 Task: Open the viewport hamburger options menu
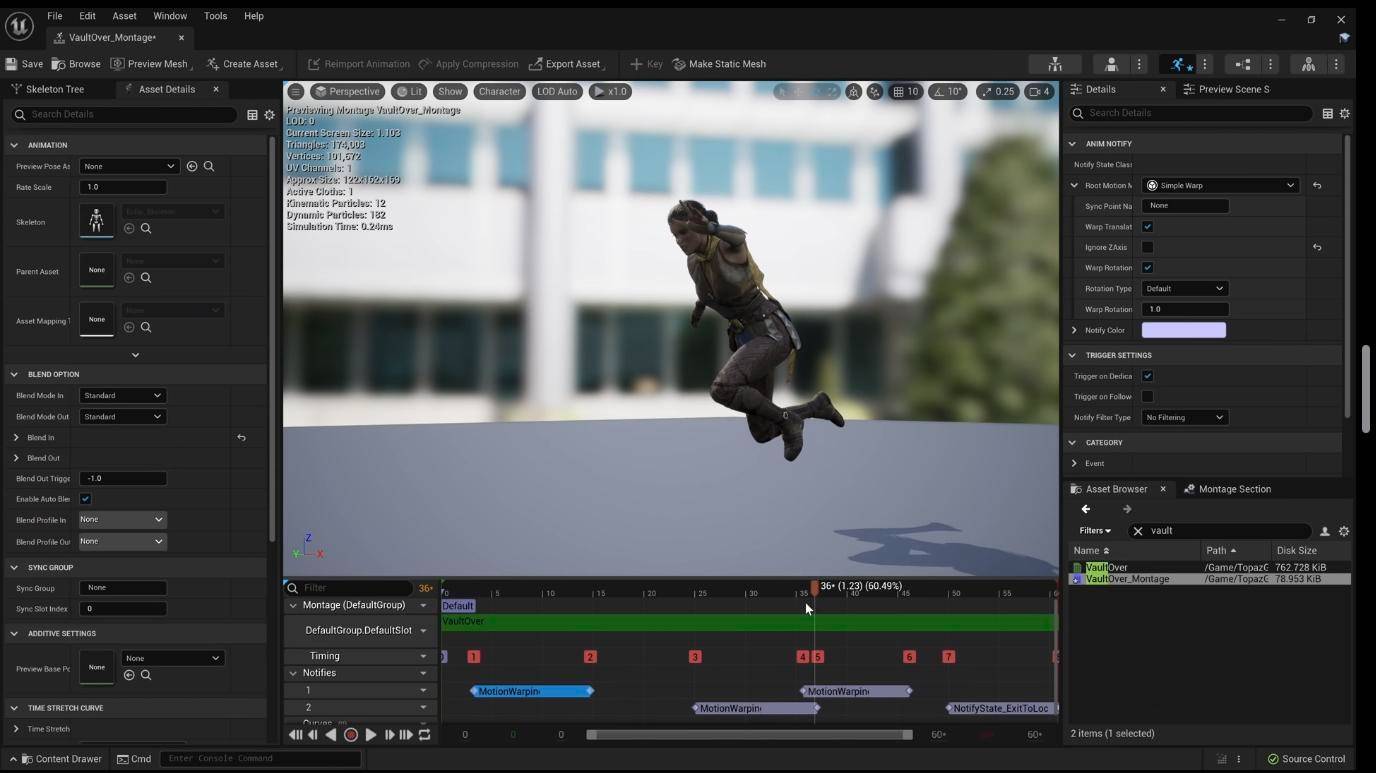(296, 91)
